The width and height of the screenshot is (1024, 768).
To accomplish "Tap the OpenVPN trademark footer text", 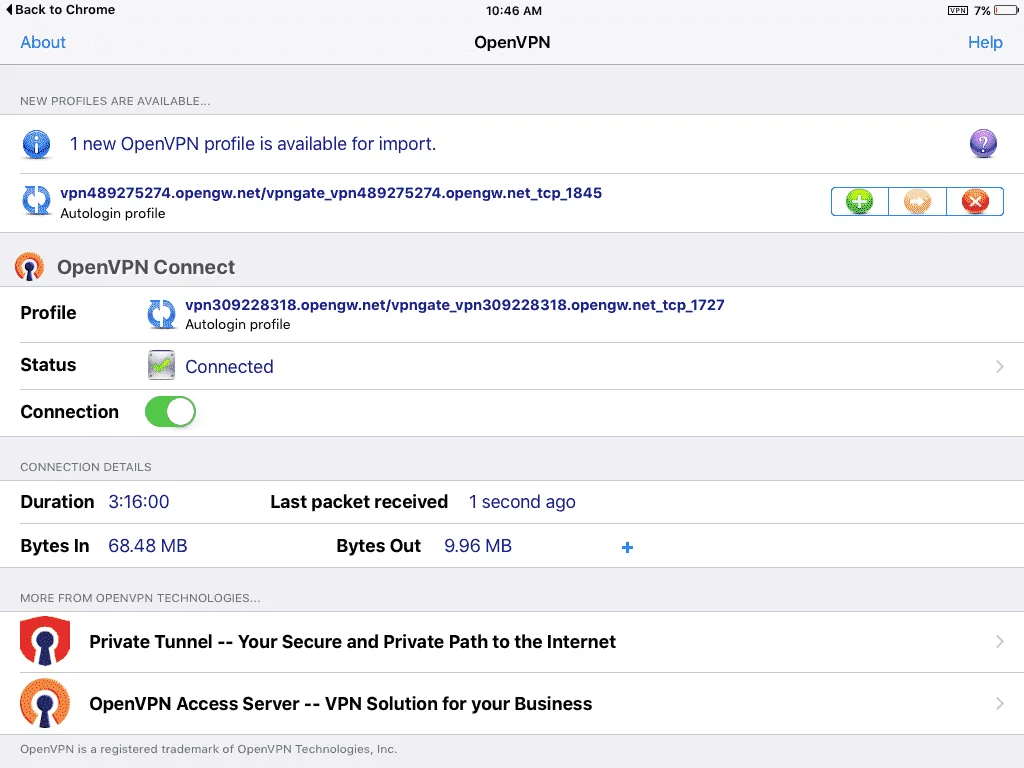I will (x=208, y=749).
